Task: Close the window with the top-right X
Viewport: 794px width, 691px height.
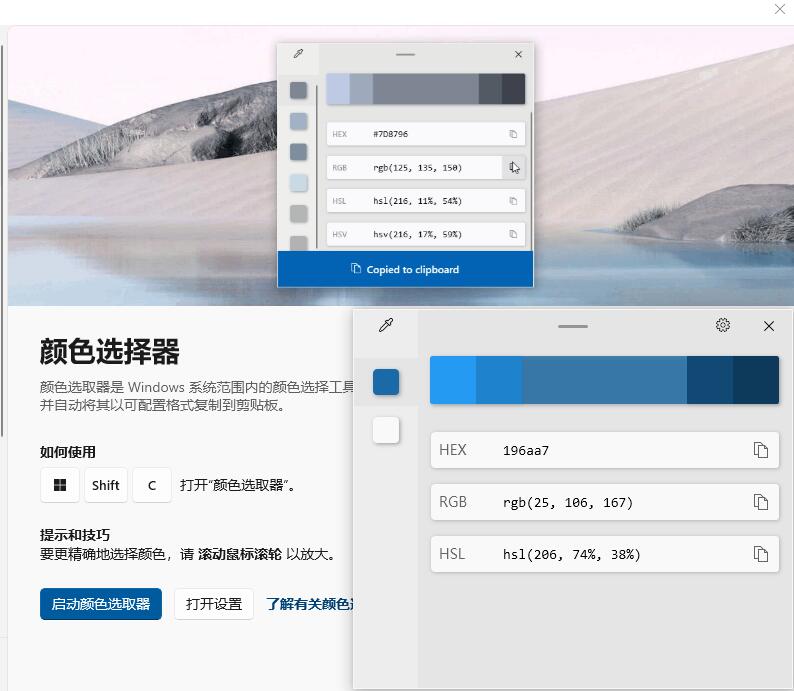Action: pos(780,9)
